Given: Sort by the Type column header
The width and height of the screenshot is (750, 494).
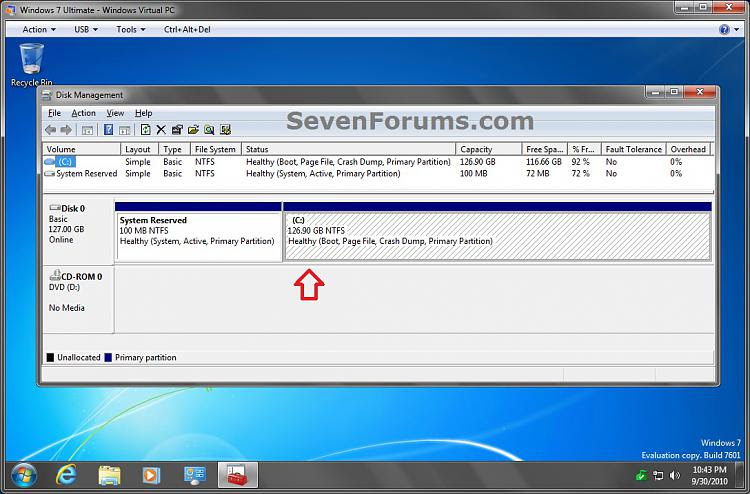Looking at the screenshot, I should point(174,149).
